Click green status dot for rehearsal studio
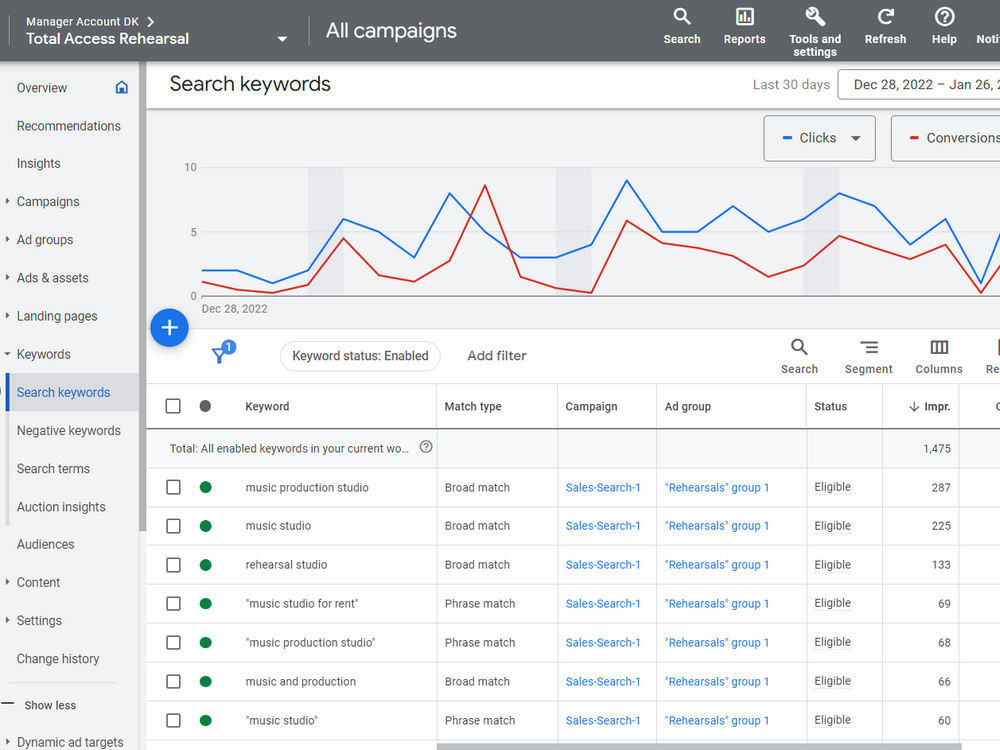This screenshot has height=750, width=1000. [x=205, y=565]
